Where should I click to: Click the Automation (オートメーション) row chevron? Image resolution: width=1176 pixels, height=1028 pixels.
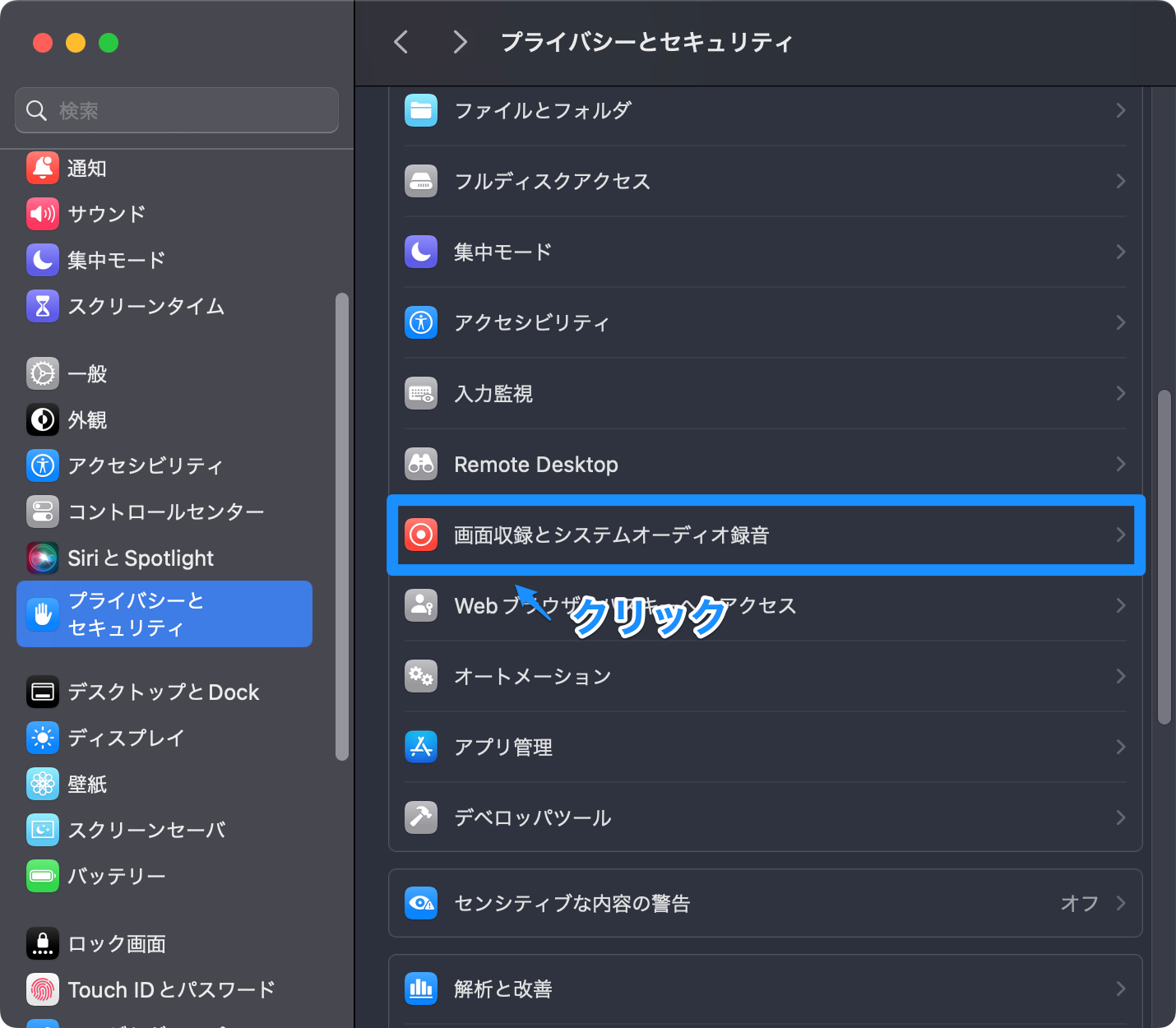click(1120, 676)
